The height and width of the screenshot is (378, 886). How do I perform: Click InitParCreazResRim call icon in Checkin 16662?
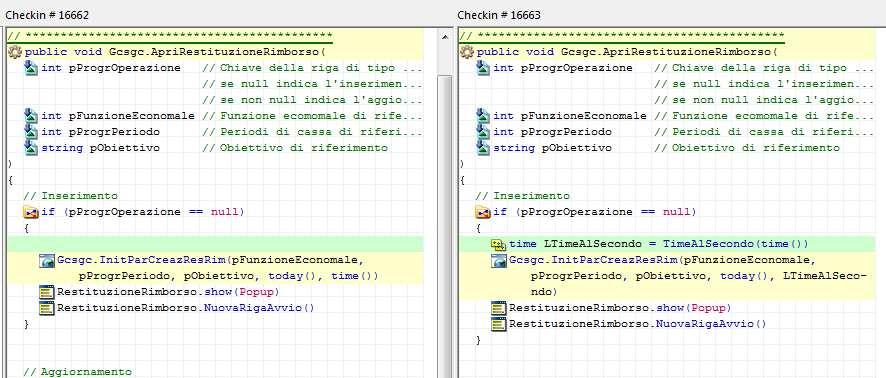47,260
